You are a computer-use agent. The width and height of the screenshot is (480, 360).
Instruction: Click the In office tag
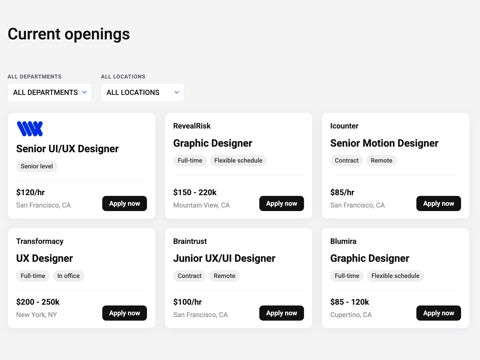(68, 276)
